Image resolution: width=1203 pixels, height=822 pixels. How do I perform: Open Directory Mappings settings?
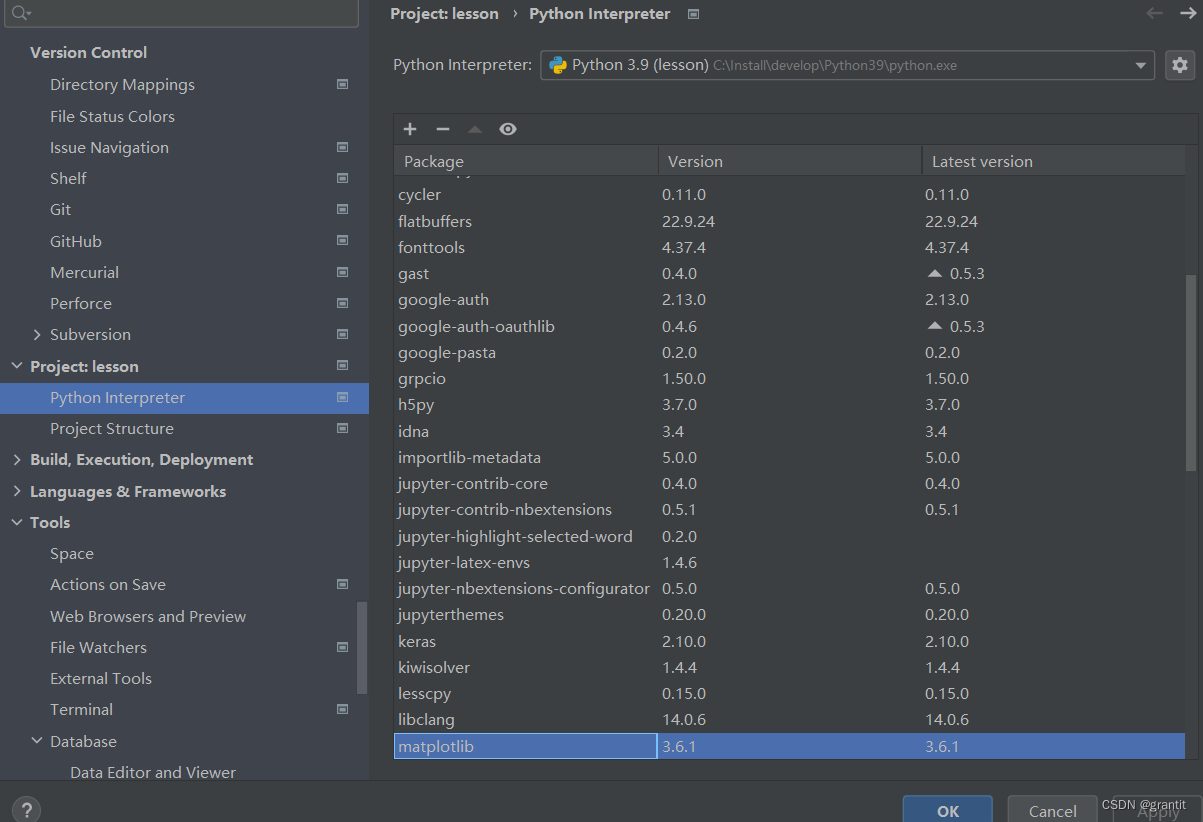click(x=122, y=85)
